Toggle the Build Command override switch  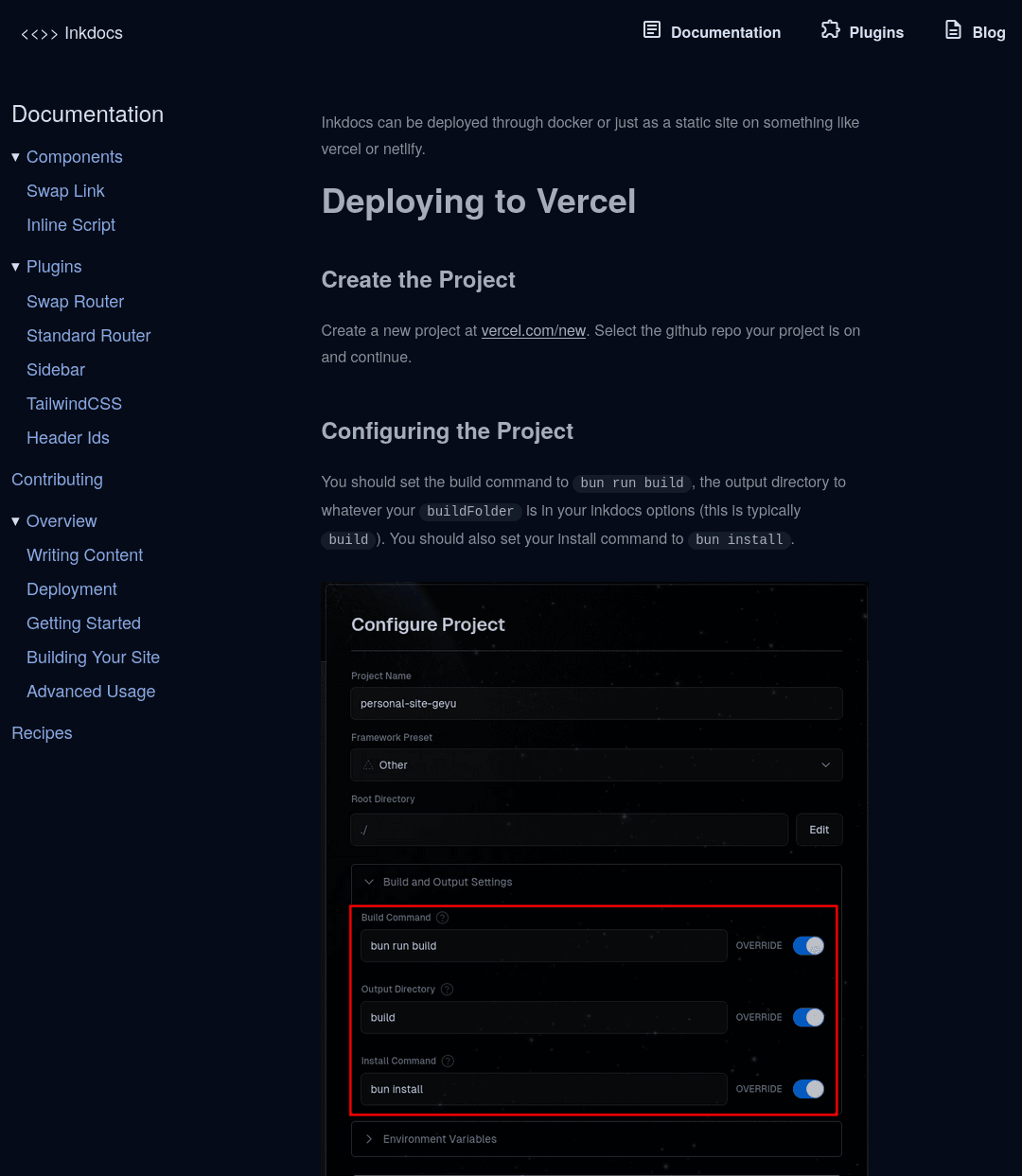coord(808,946)
